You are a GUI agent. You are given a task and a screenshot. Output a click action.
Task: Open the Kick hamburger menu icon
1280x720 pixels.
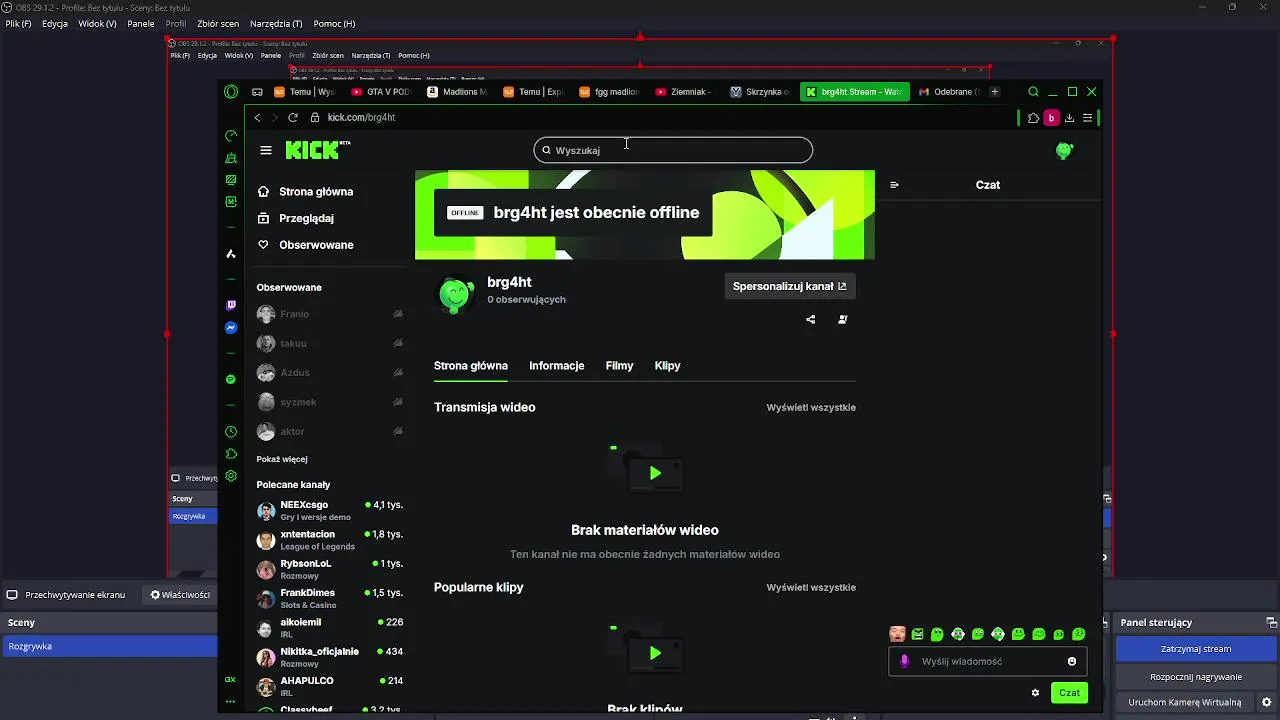click(x=265, y=150)
